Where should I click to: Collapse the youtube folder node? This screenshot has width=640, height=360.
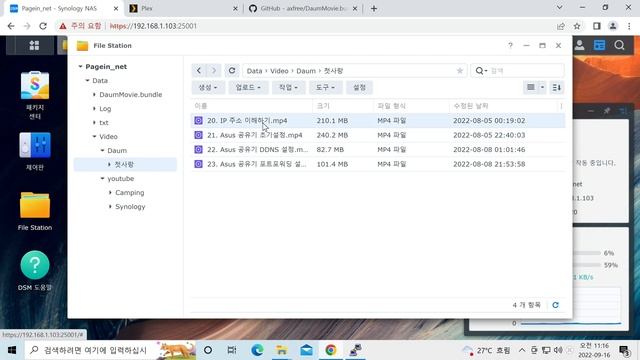pos(102,178)
